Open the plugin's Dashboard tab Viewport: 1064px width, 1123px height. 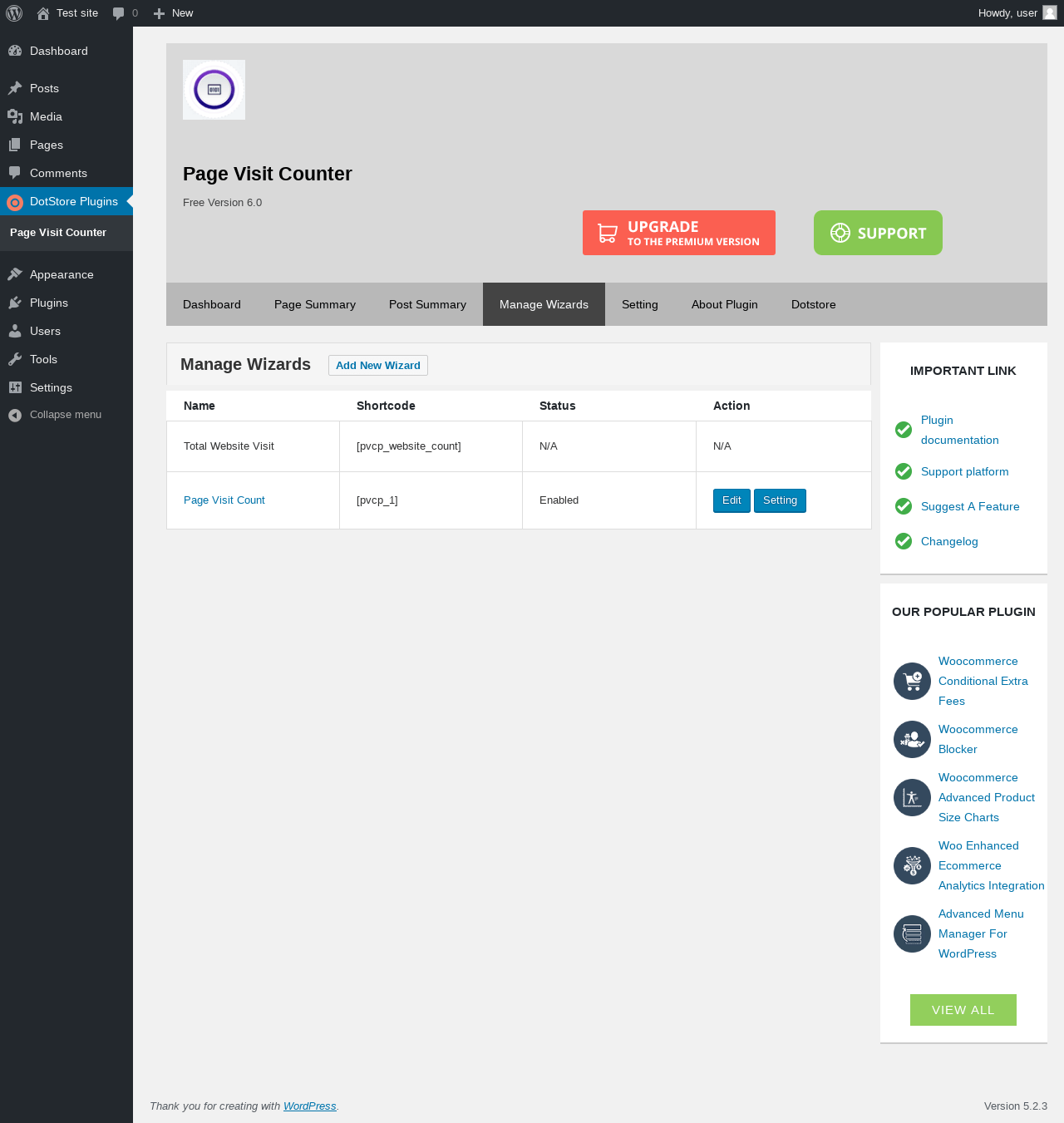(212, 304)
